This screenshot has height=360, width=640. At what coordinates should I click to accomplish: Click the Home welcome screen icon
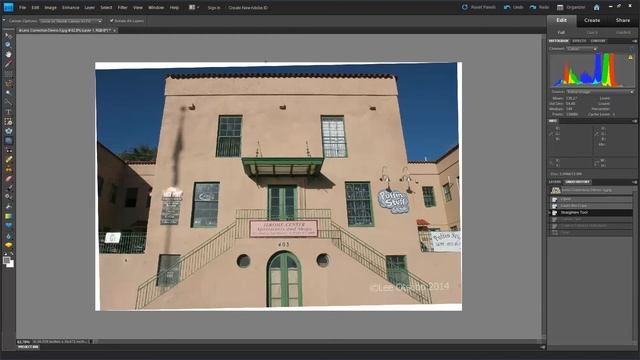(x=596, y=7)
